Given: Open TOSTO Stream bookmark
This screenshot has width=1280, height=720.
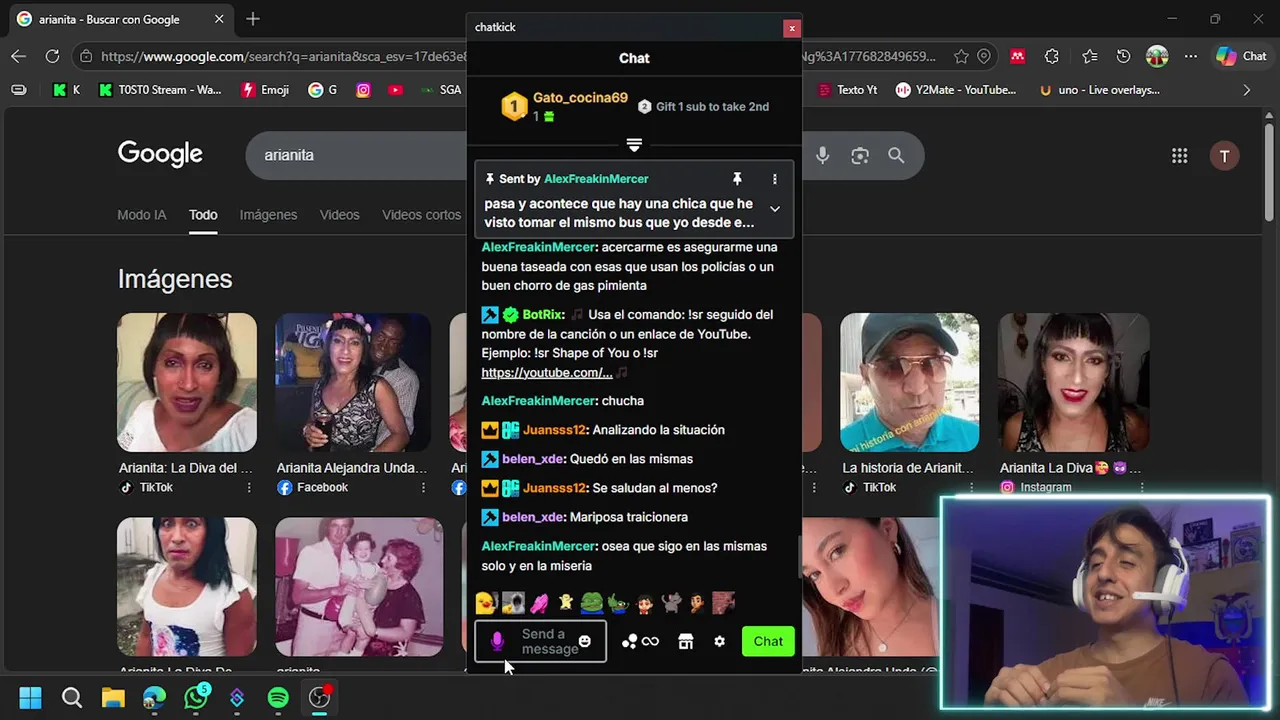Looking at the screenshot, I should click(x=160, y=90).
